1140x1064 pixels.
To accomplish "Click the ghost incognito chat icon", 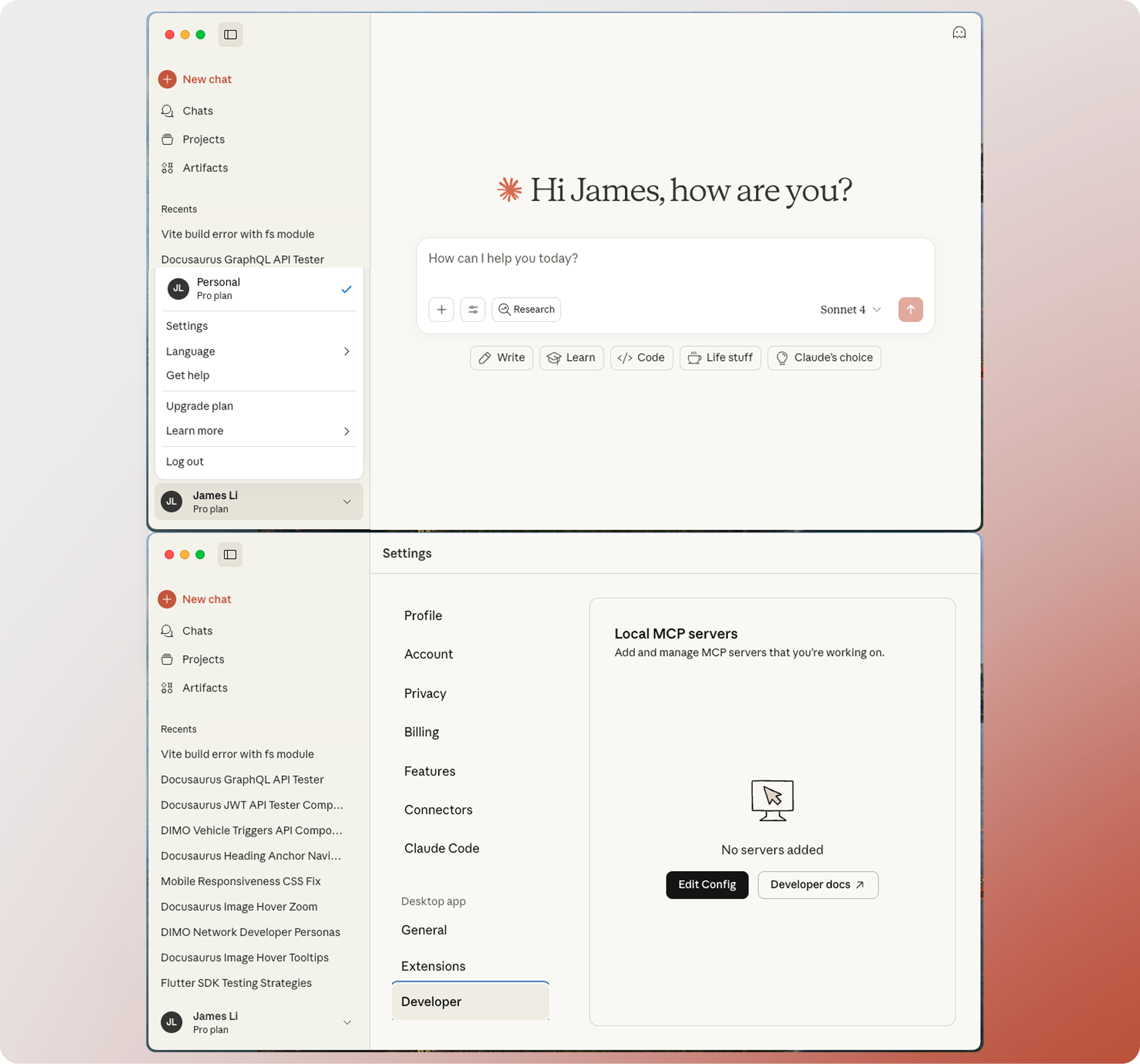I will 960,33.
